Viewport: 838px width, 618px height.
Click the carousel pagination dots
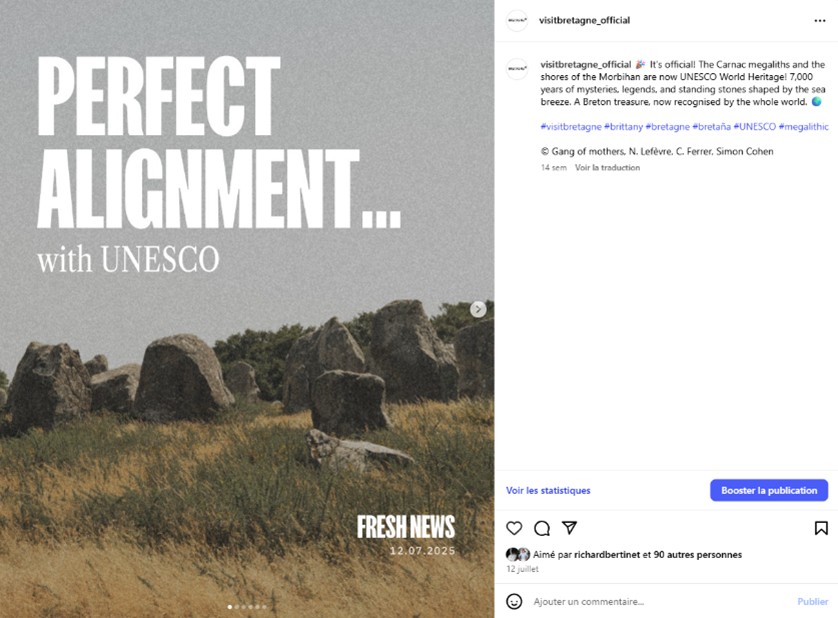click(x=247, y=606)
